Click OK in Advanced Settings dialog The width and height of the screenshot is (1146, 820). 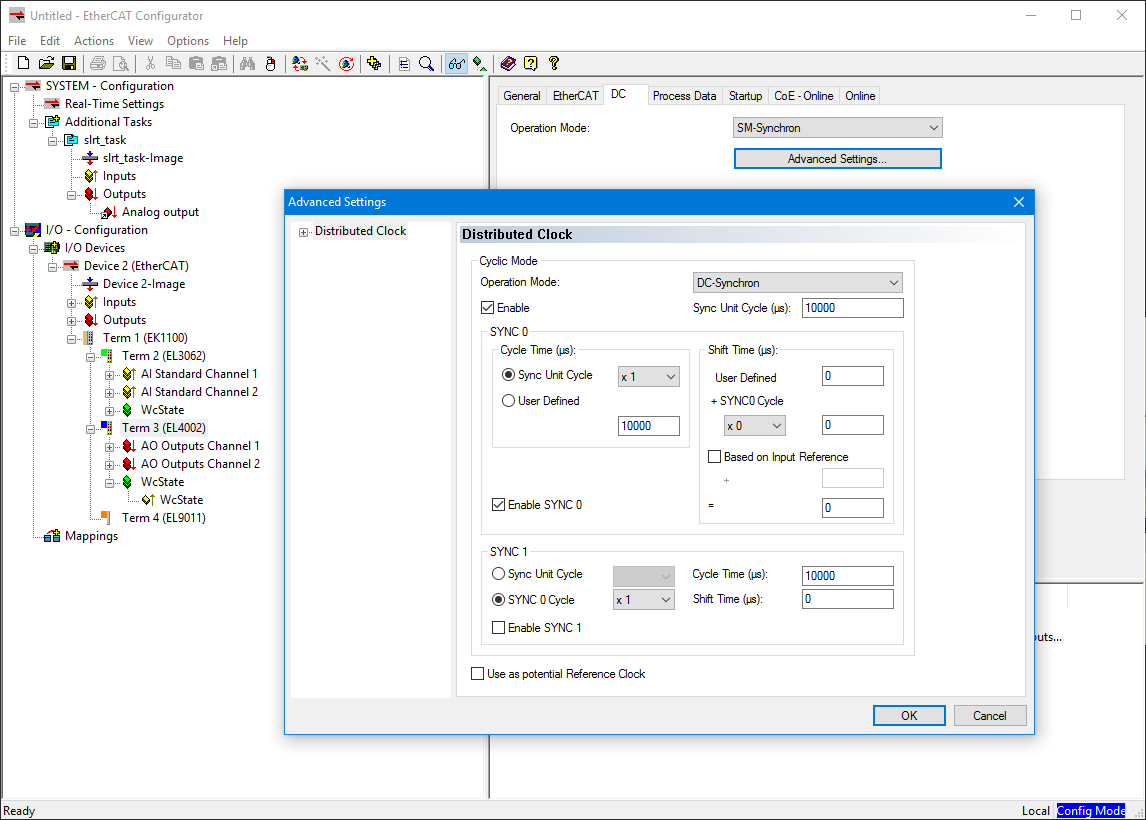908,715
